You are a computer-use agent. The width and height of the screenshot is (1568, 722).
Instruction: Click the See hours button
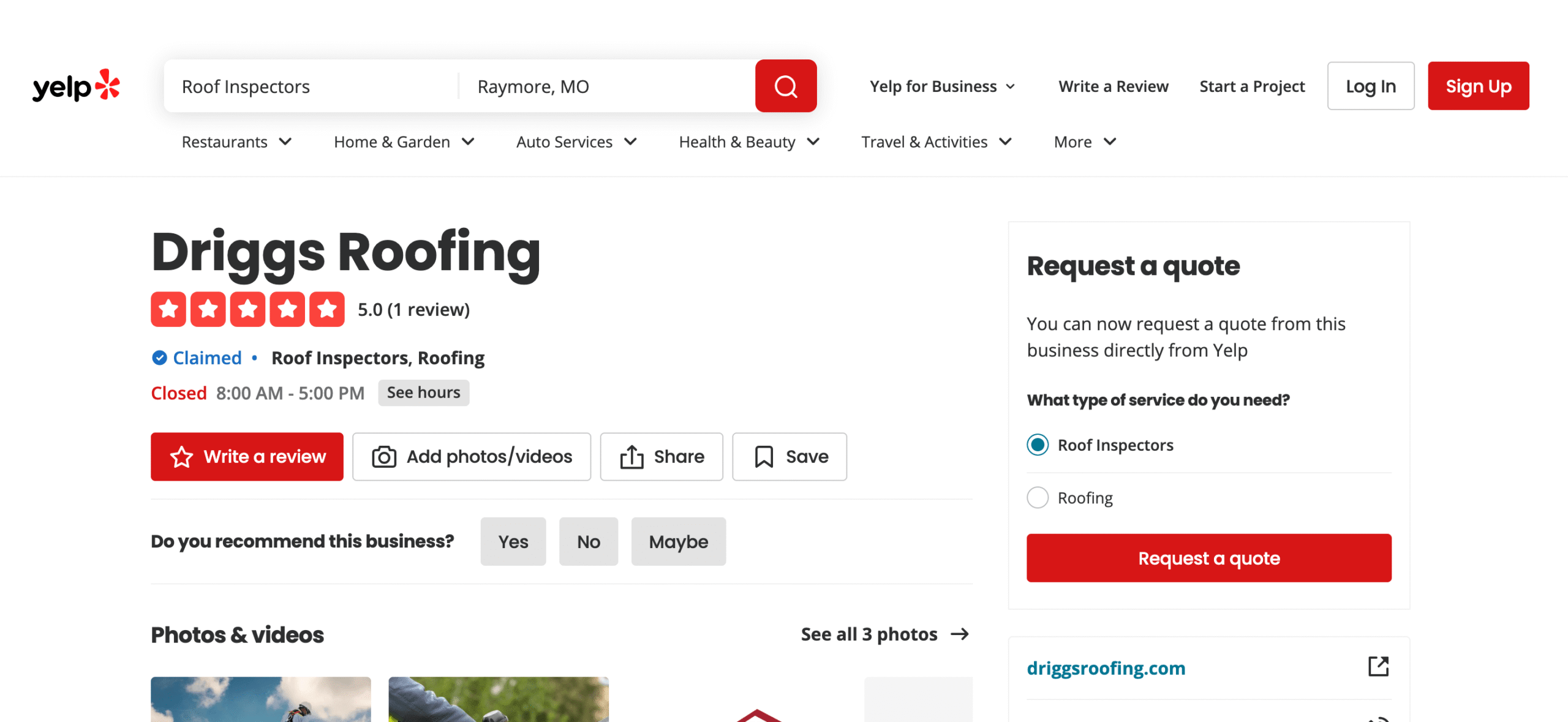point(423,393)
